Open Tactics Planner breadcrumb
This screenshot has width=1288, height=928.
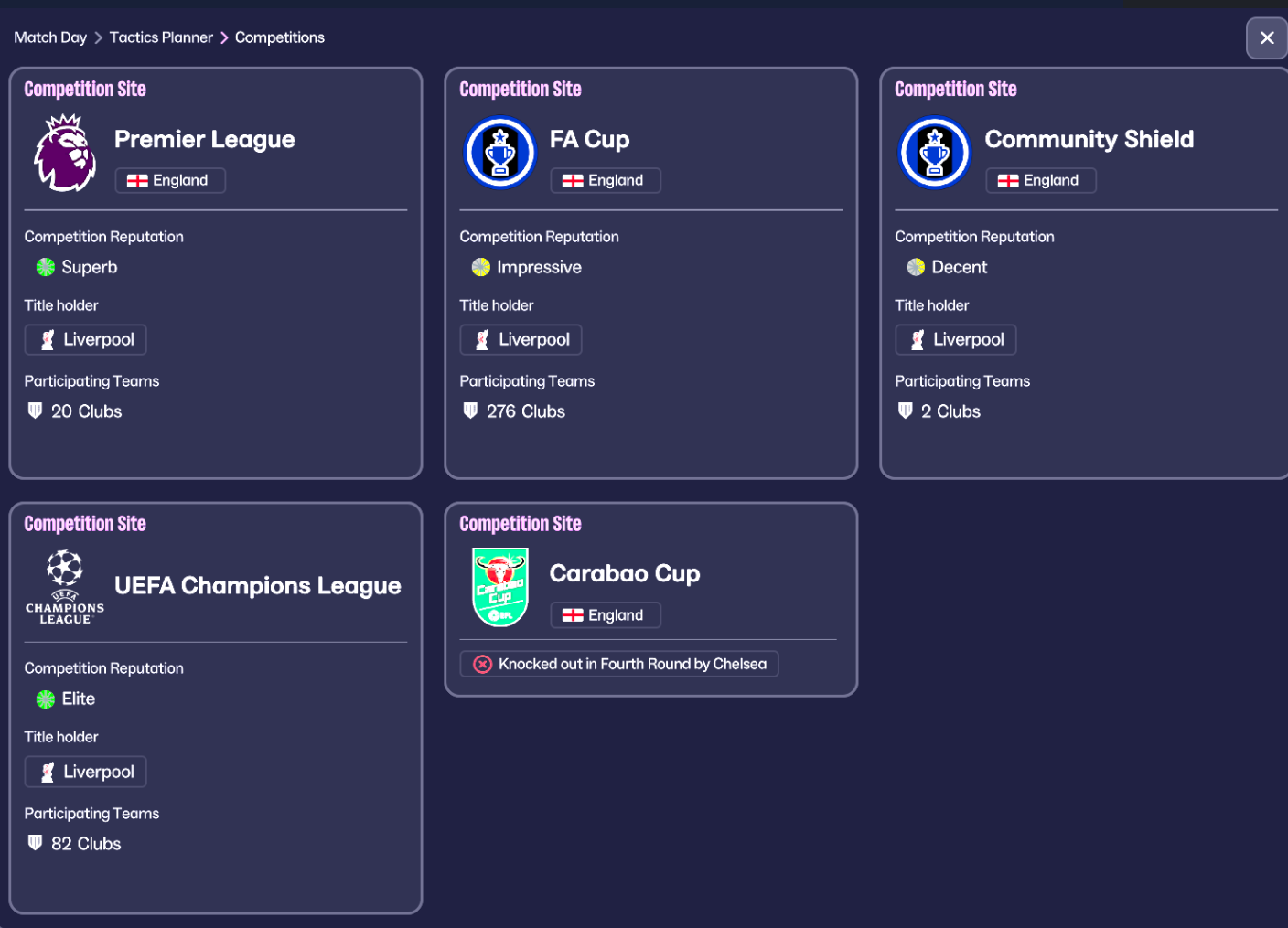(x=161, y=37)
